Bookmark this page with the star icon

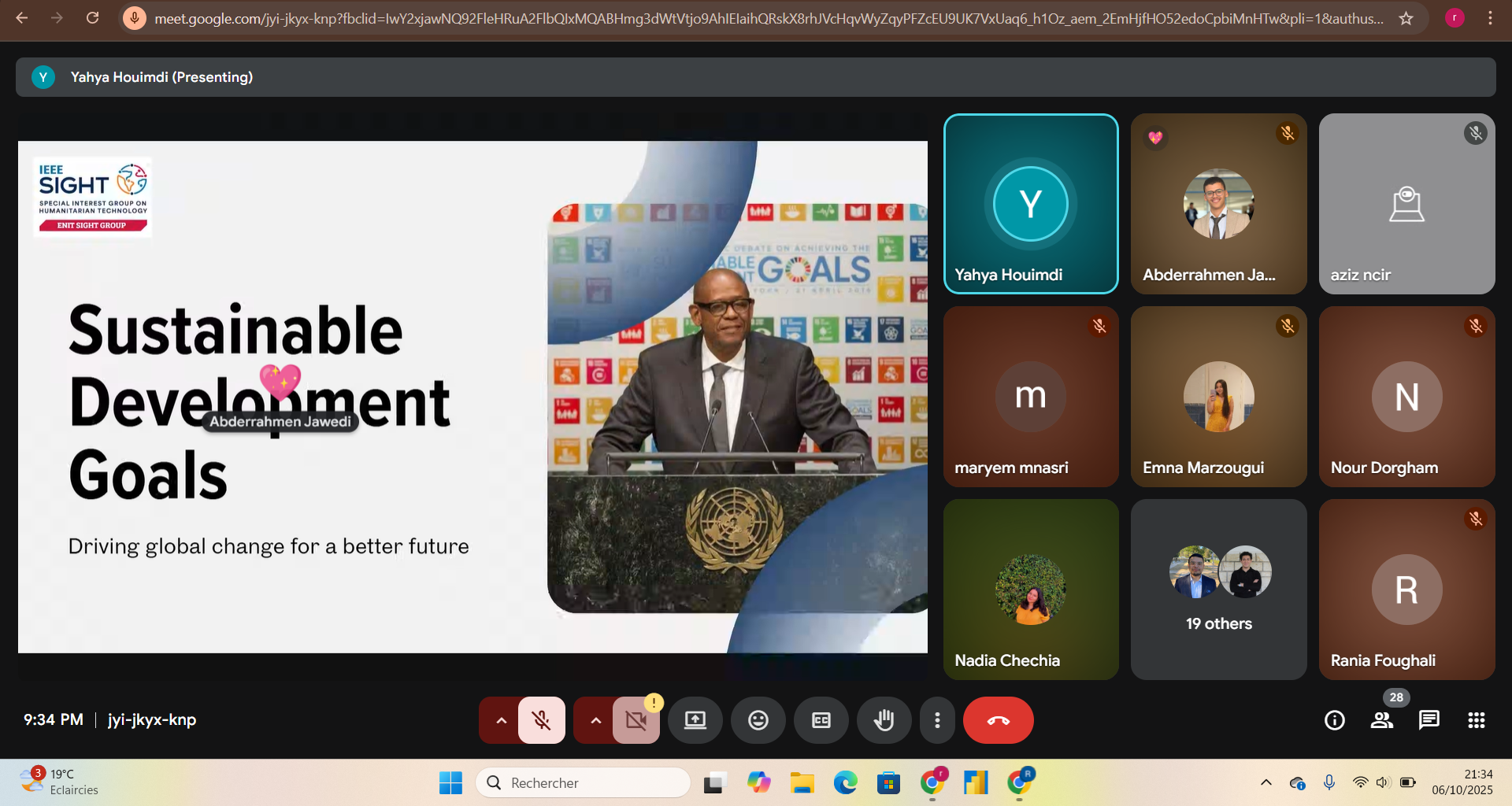[x=1406, y=18]
